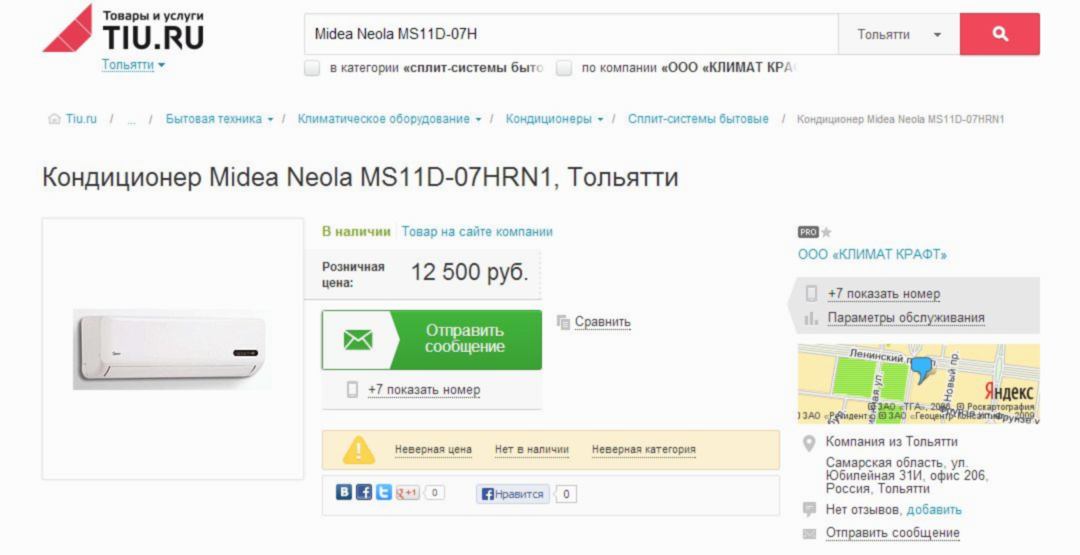Screen dimensions: 1080x555
Task: Expand the Тольятти region selector under logo
Action: click(x=134, y=65)
